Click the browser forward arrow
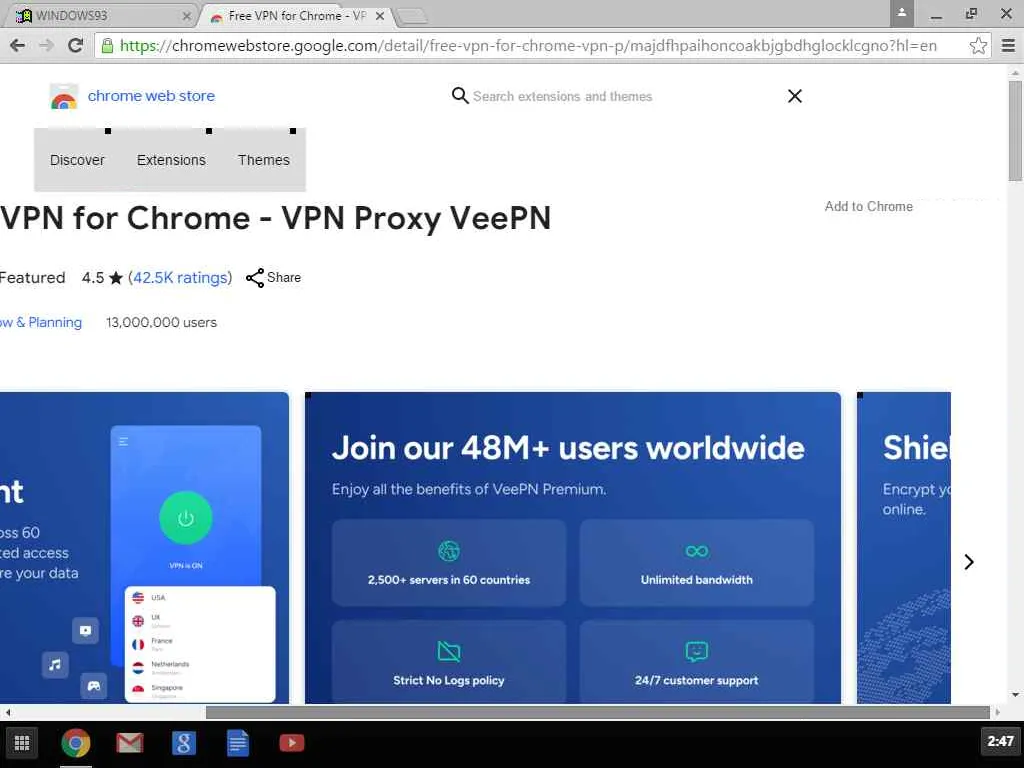1024x768 pixels. [x=46, y=45]
